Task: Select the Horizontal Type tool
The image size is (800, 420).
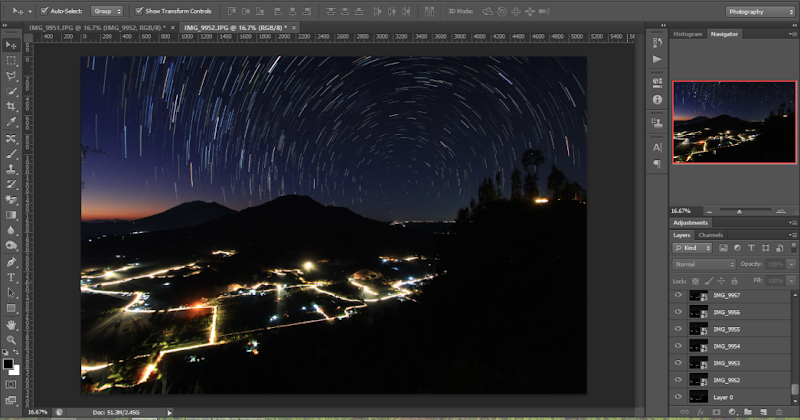Action: [x=11, y=278]
